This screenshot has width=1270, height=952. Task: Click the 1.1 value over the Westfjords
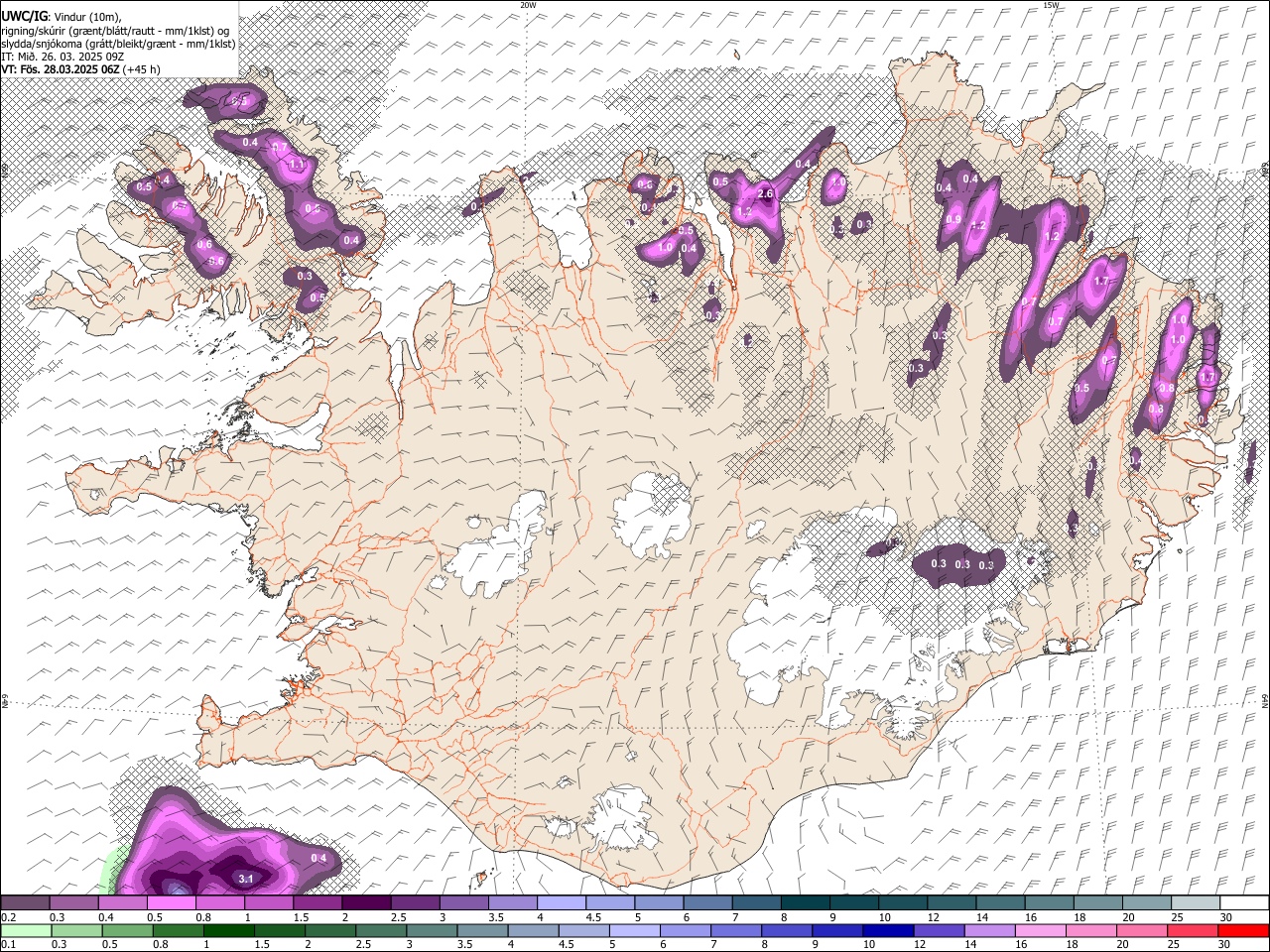pyautogui.click(x=296, y=164)
